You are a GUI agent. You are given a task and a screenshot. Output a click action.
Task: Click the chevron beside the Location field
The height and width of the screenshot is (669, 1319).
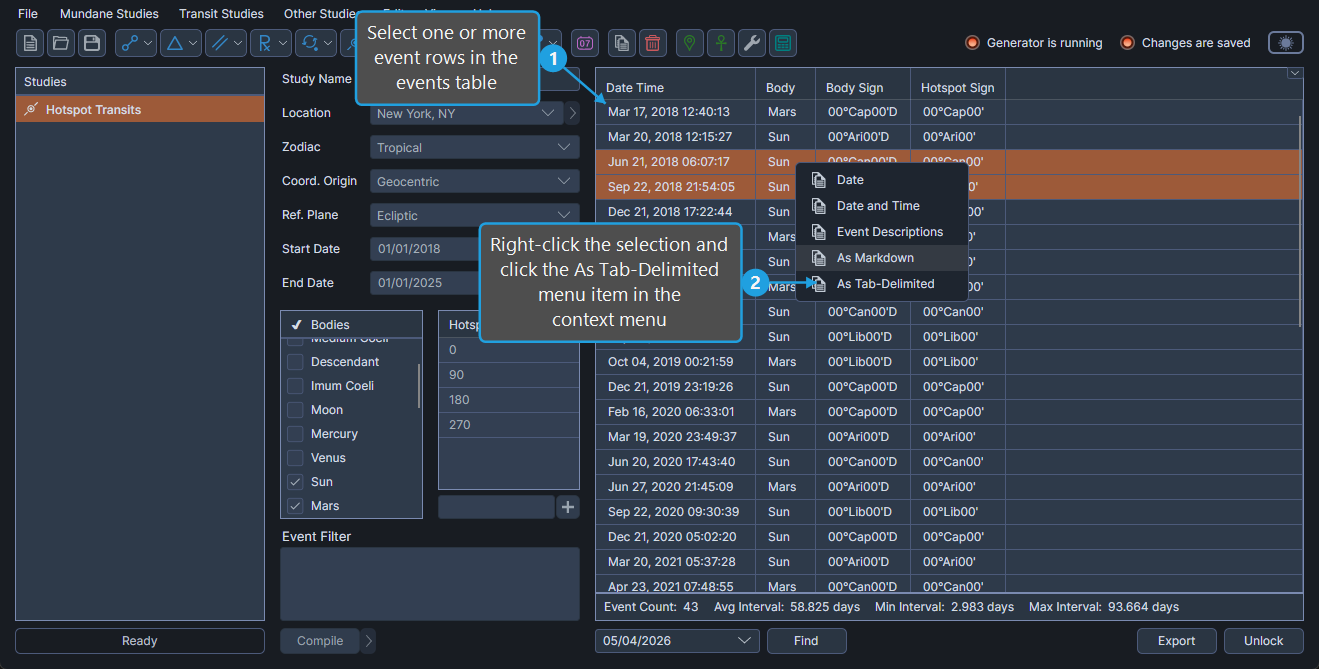(x=573, y=113)
